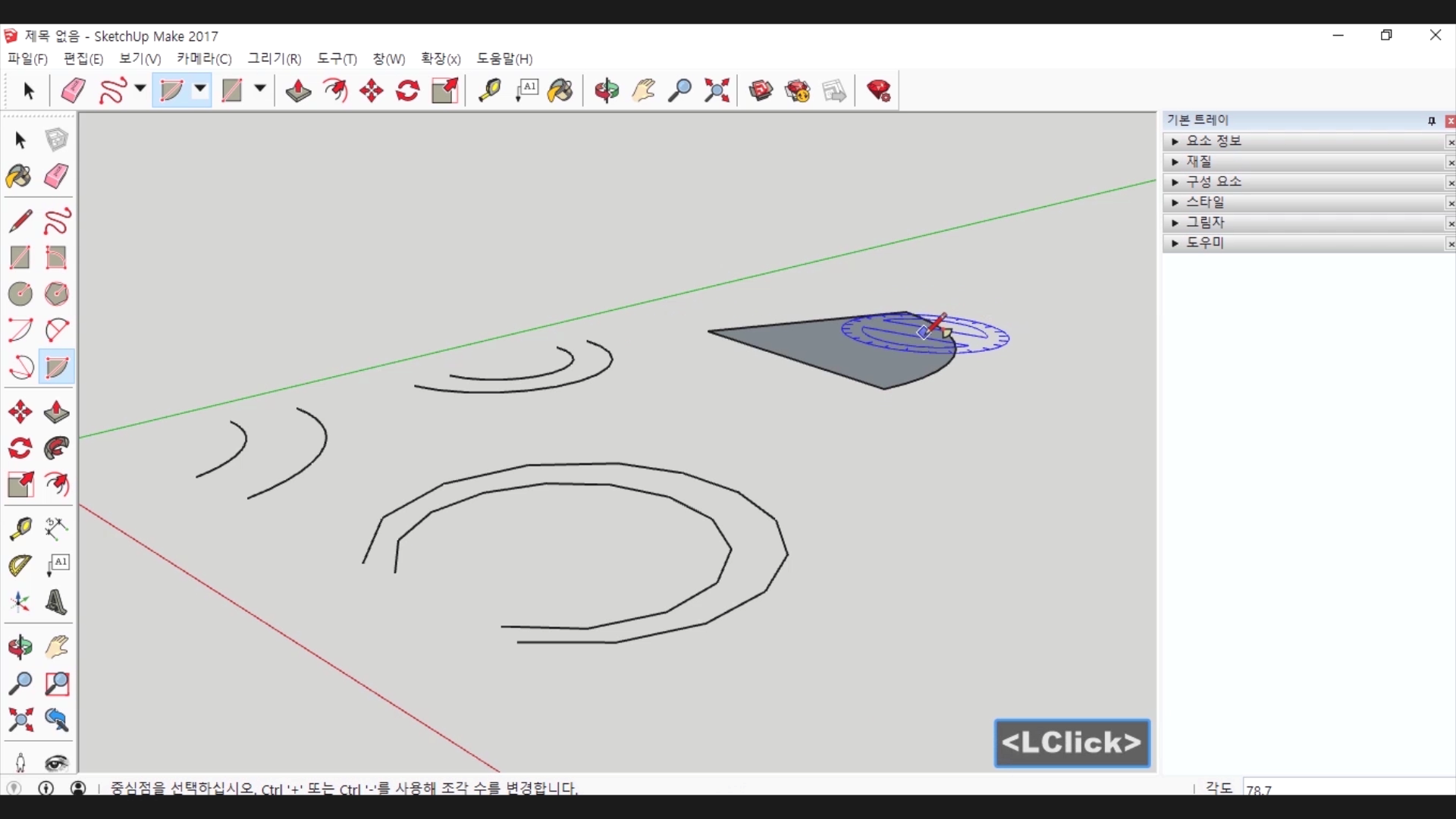
Task: Select the Protractor tool in side toolbar
Action: (20, 565)
